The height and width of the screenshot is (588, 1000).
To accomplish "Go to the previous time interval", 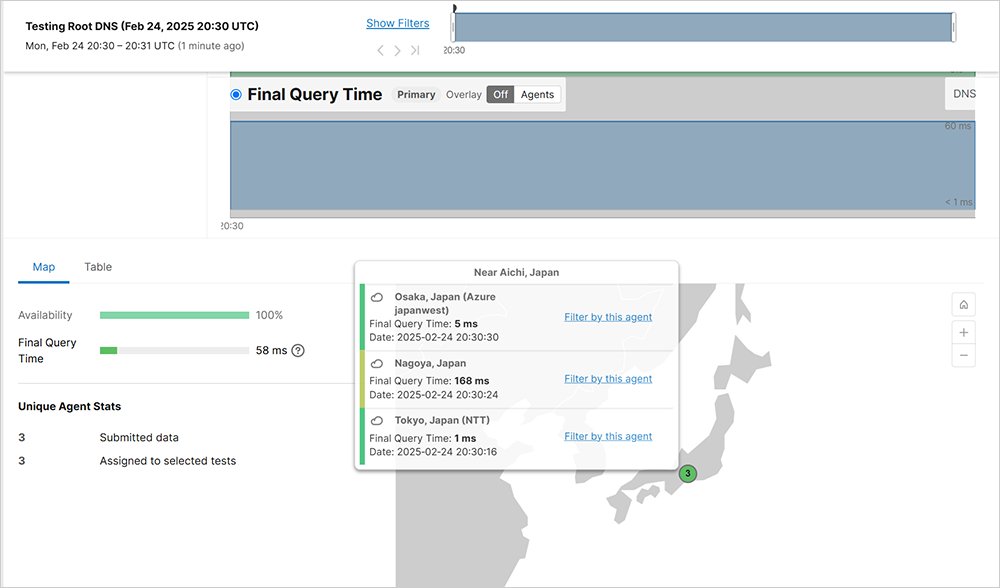I will click(x=380, y=50).
